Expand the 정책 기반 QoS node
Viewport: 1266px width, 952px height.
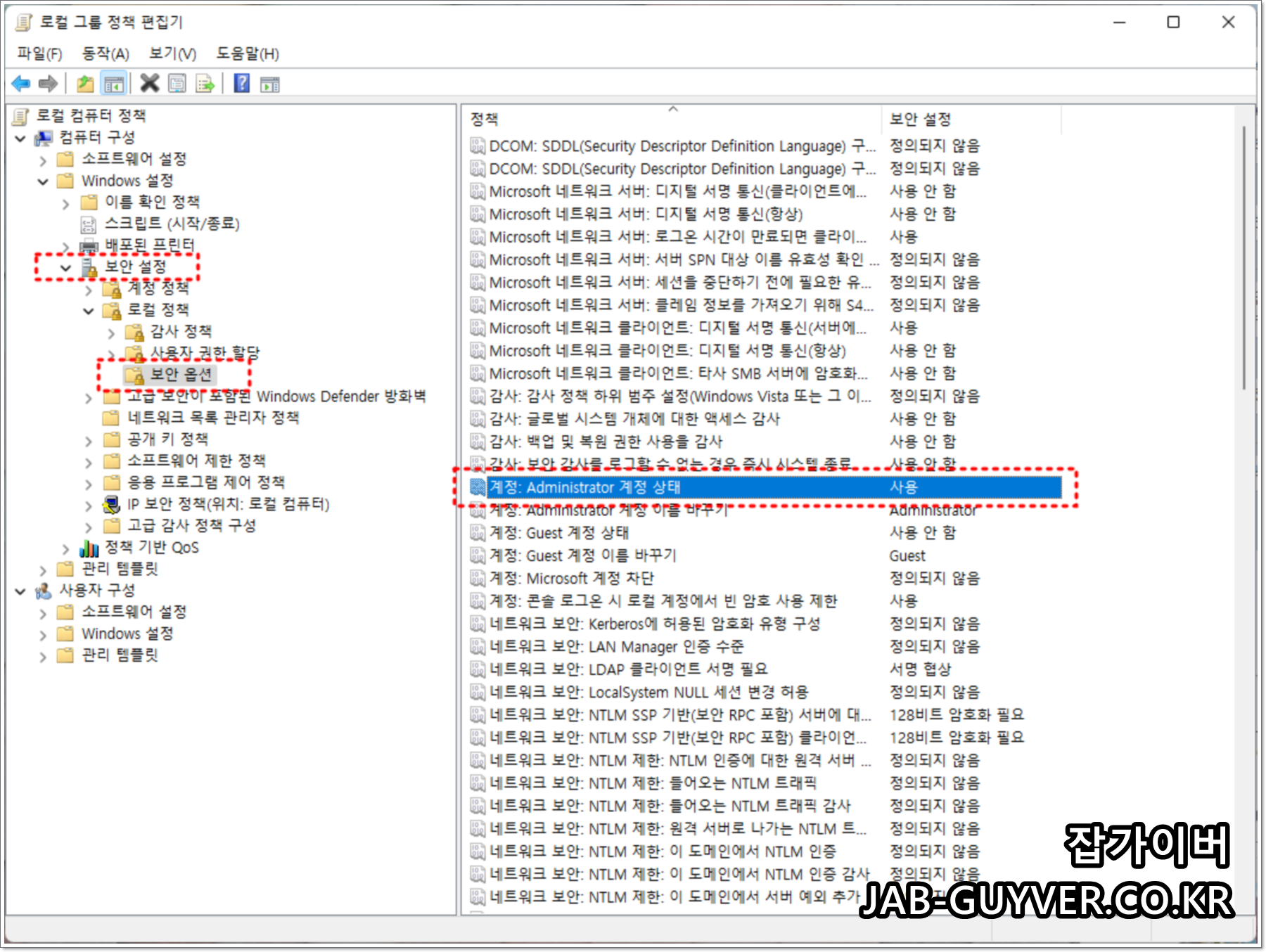(65, 549)
